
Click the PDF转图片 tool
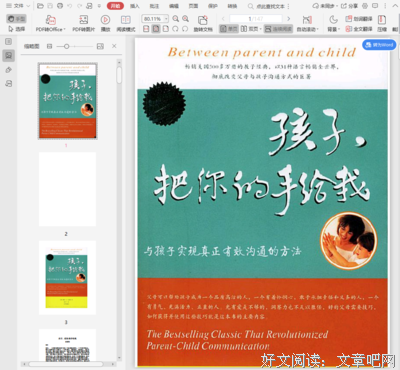coord(84,24)
